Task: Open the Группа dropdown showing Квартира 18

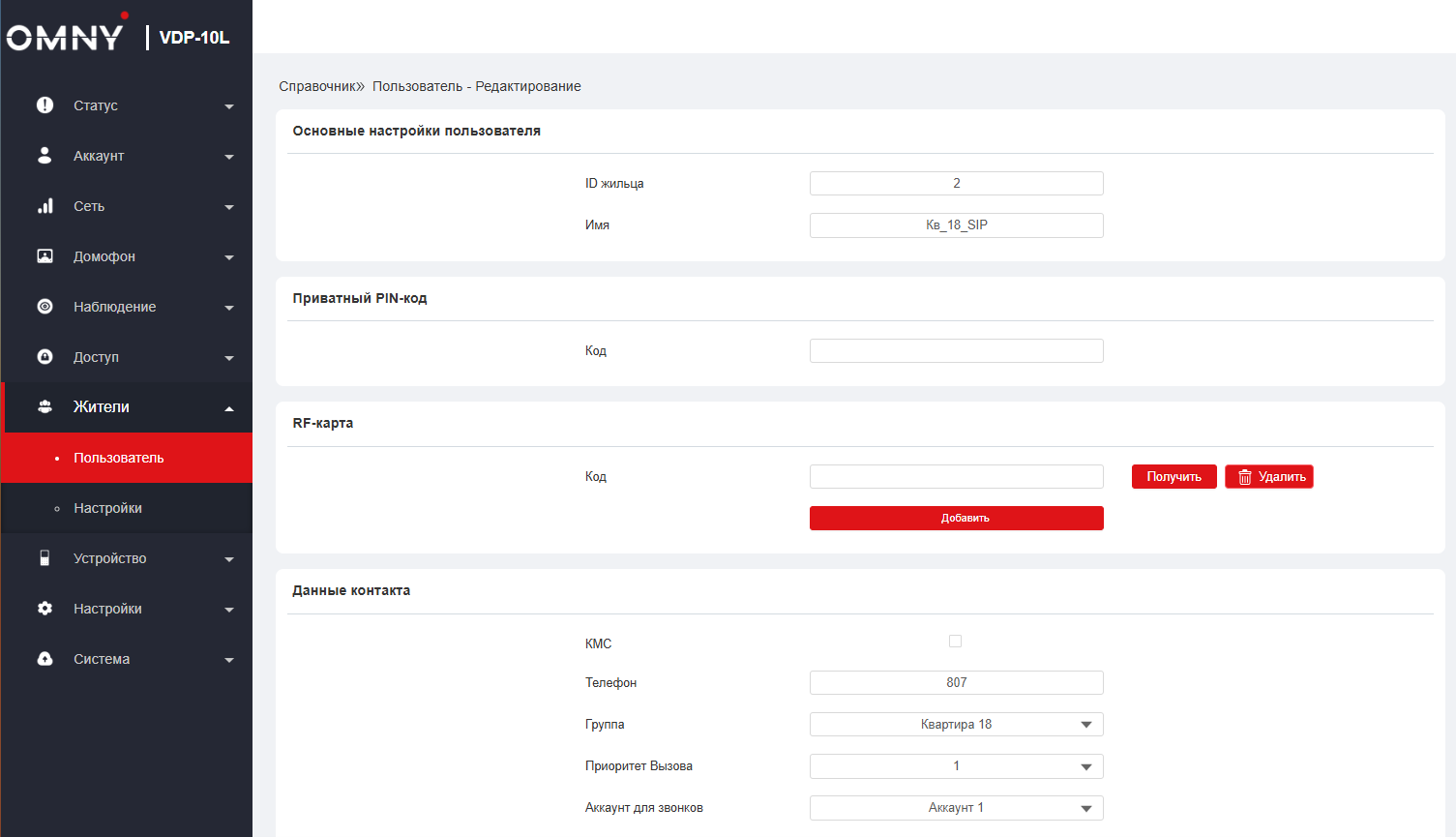Action: 956,725
